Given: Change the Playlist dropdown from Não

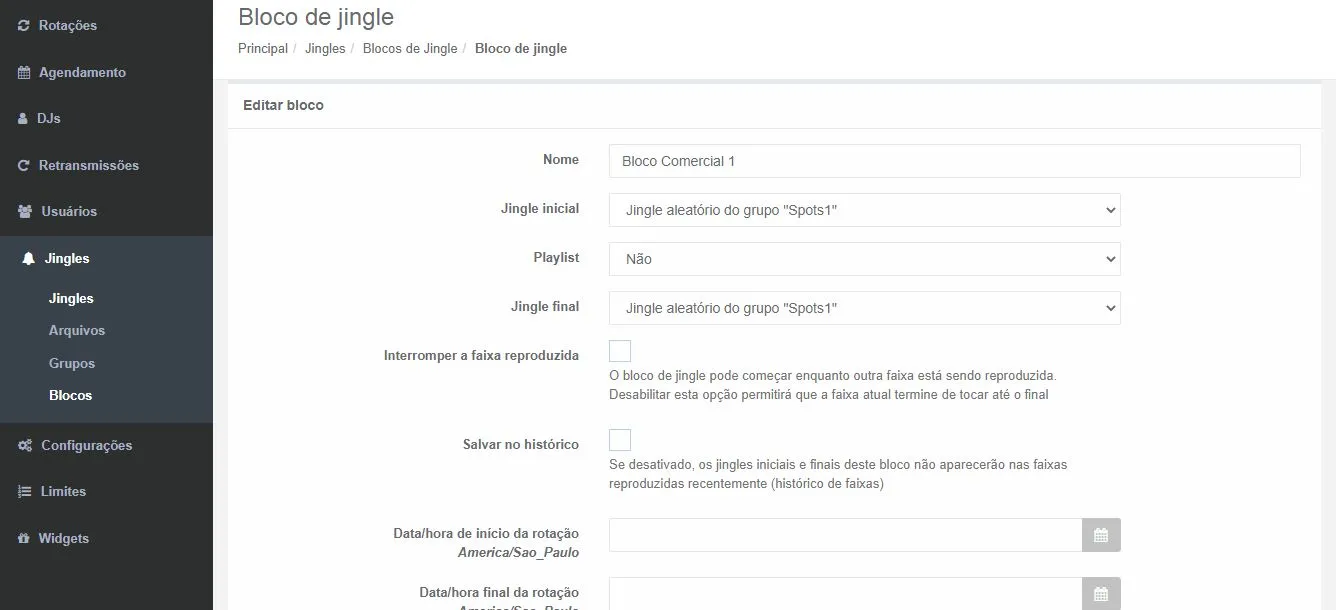Looking at the screenshot, I should [864, 259].
